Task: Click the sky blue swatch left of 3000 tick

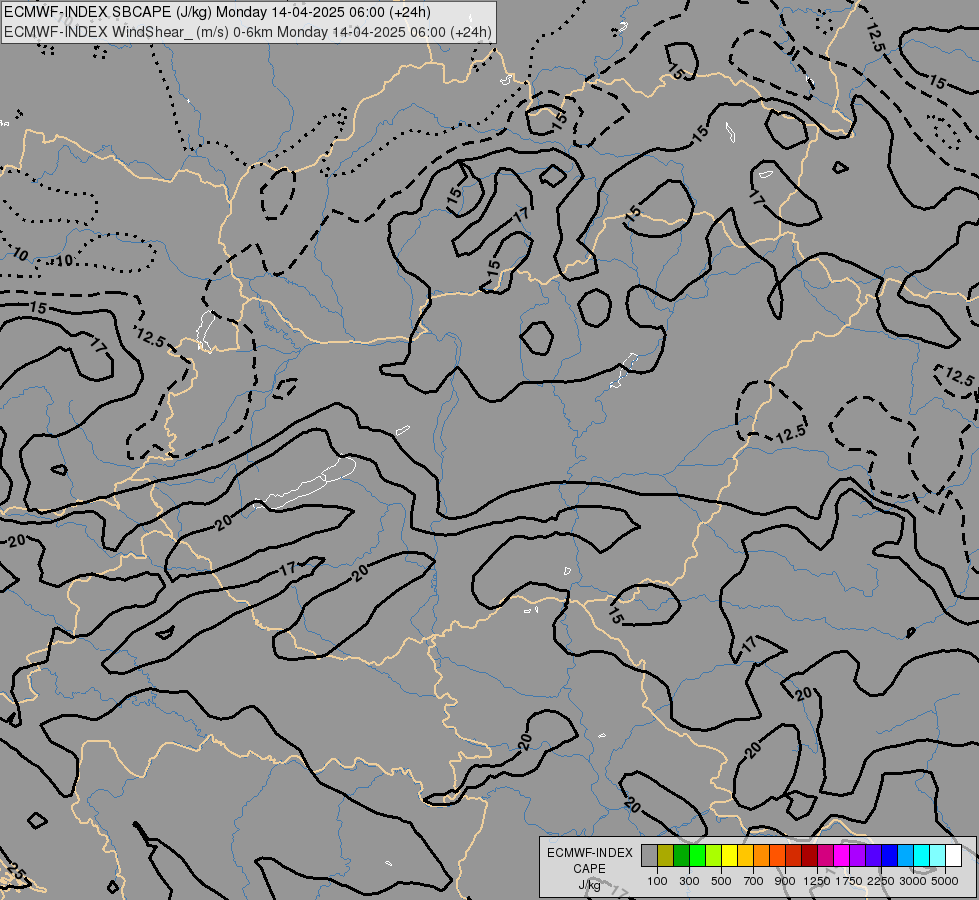Action: click(906, 856)
